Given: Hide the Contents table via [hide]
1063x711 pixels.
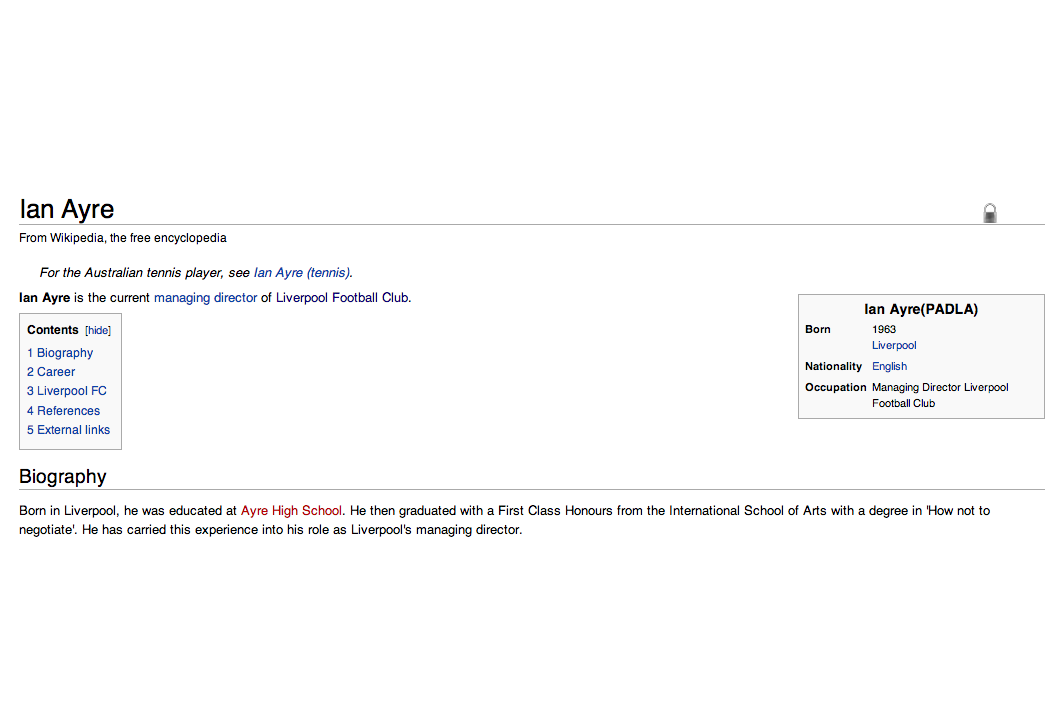Looking at the screenshot, I should pyautogui.click(x=98, y=330).
